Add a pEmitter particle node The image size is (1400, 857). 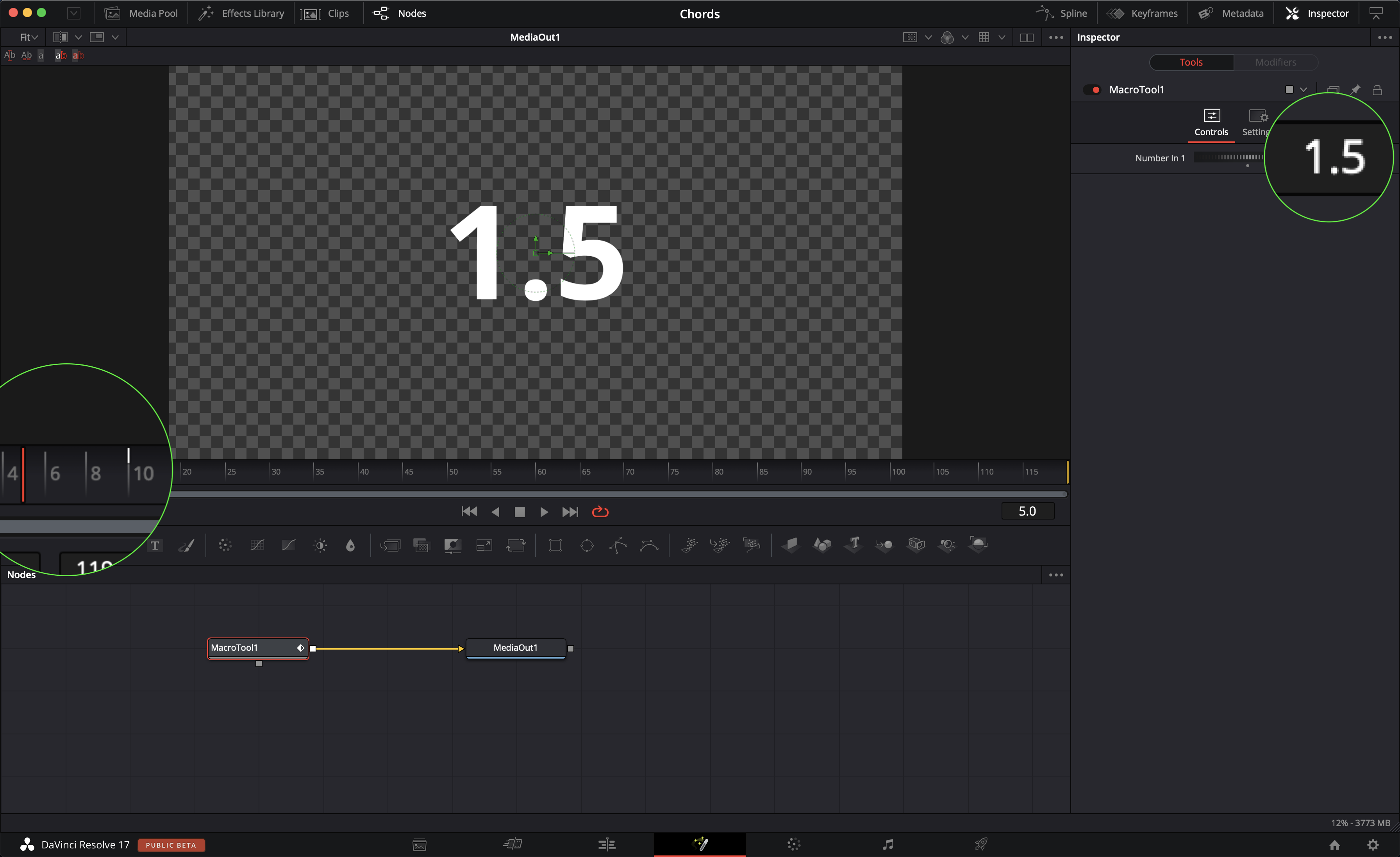click(689, 545)
